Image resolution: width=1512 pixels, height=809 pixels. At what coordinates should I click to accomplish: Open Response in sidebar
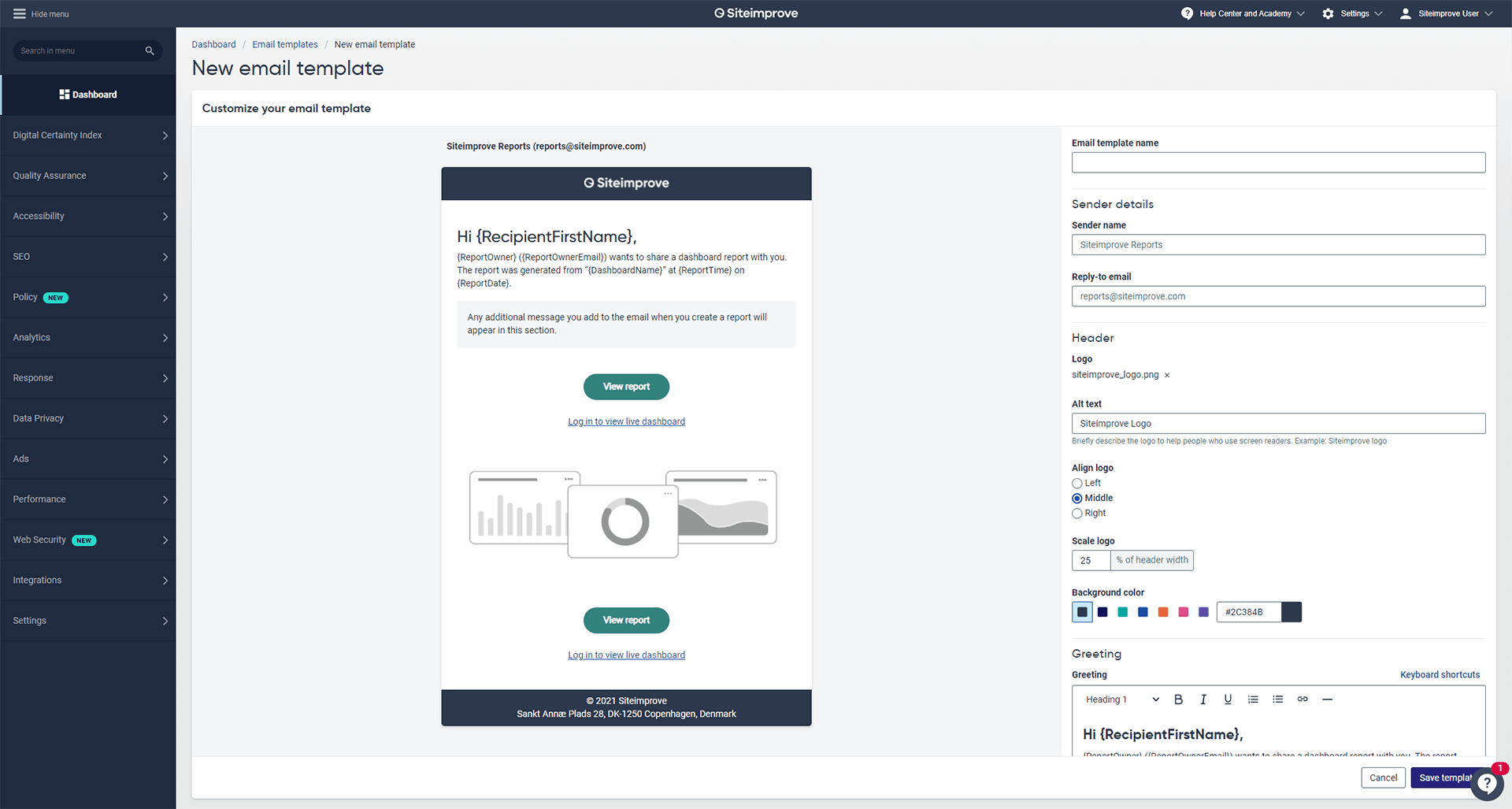click(x=88, y=378)
